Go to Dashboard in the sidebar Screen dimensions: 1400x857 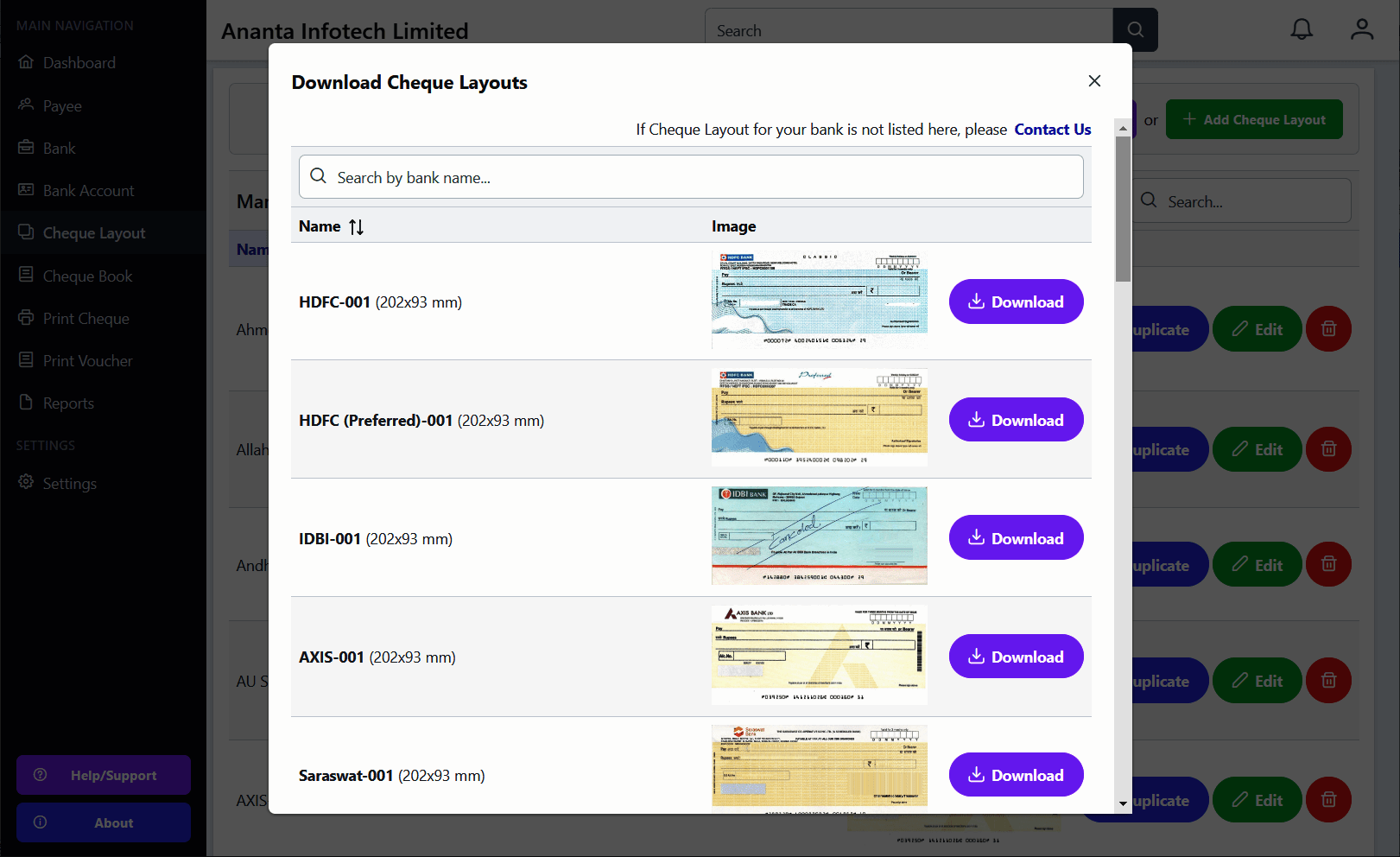[79, 63]
